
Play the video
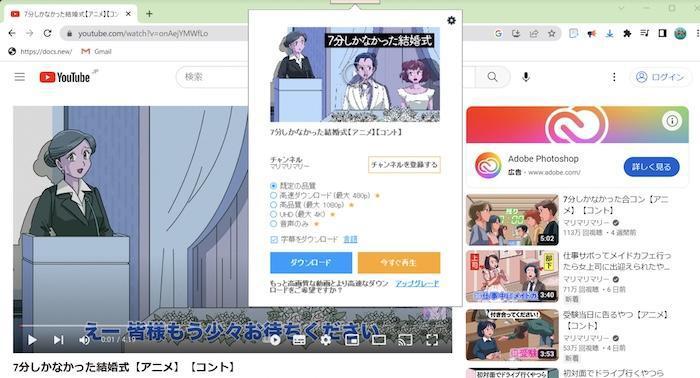(32, 340)
